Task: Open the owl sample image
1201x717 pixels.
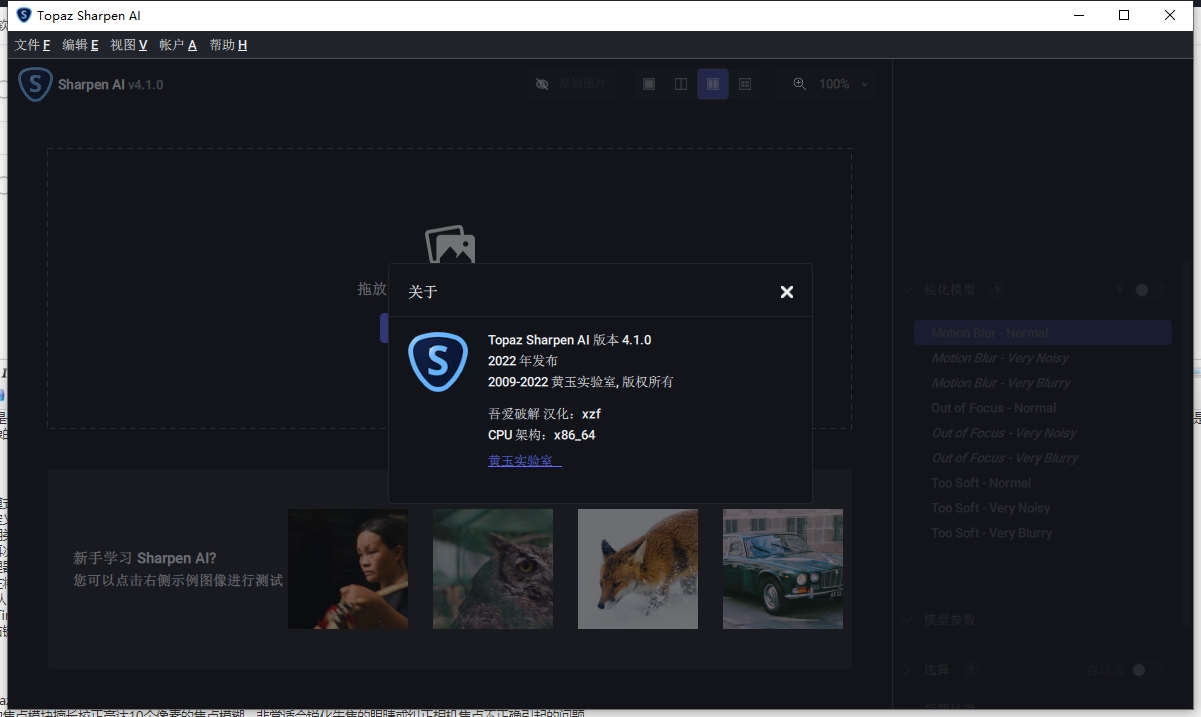Action: point(493,569)
